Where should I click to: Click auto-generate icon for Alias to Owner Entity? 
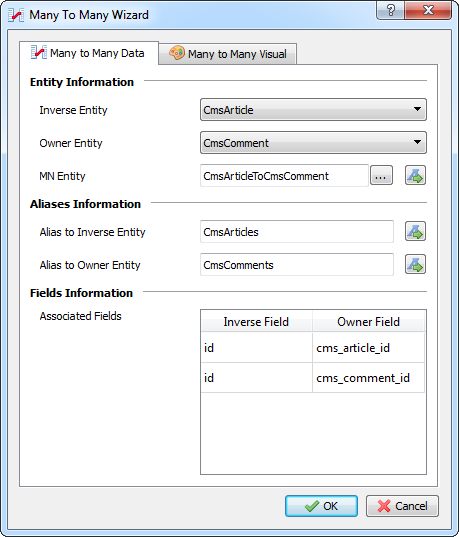tap(415, 264)
